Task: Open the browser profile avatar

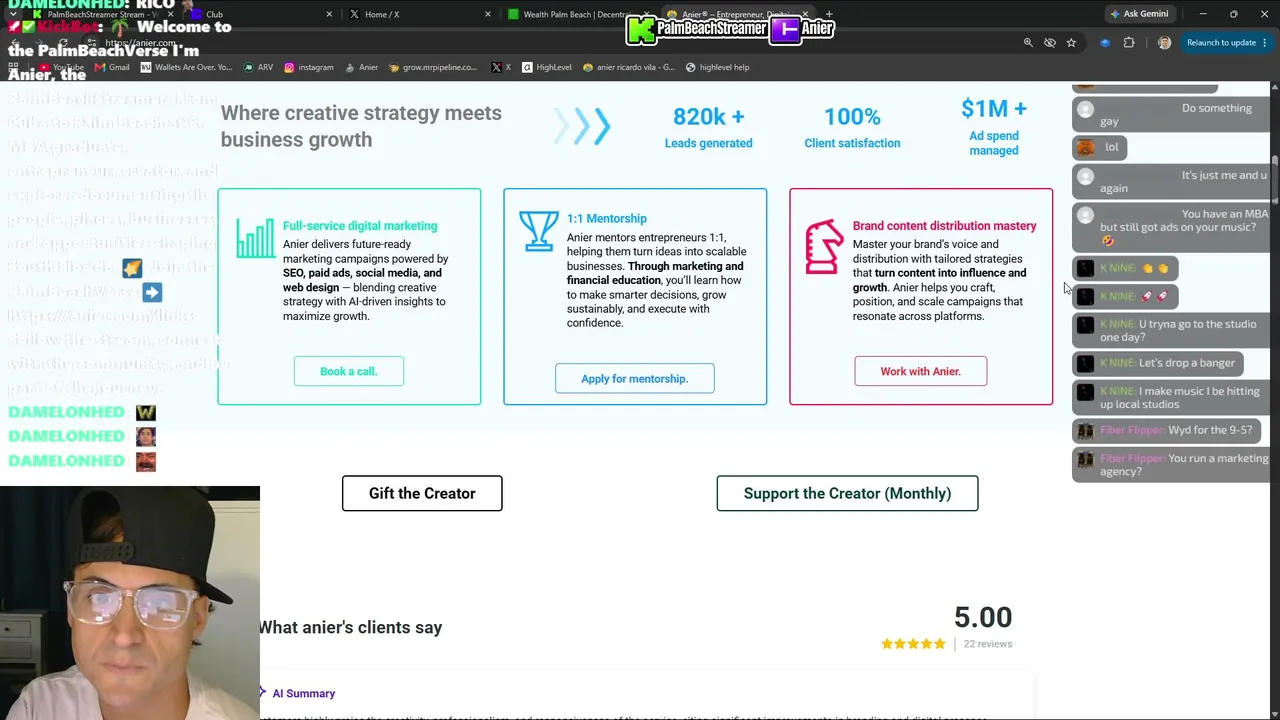Action: pos(1164,43)
